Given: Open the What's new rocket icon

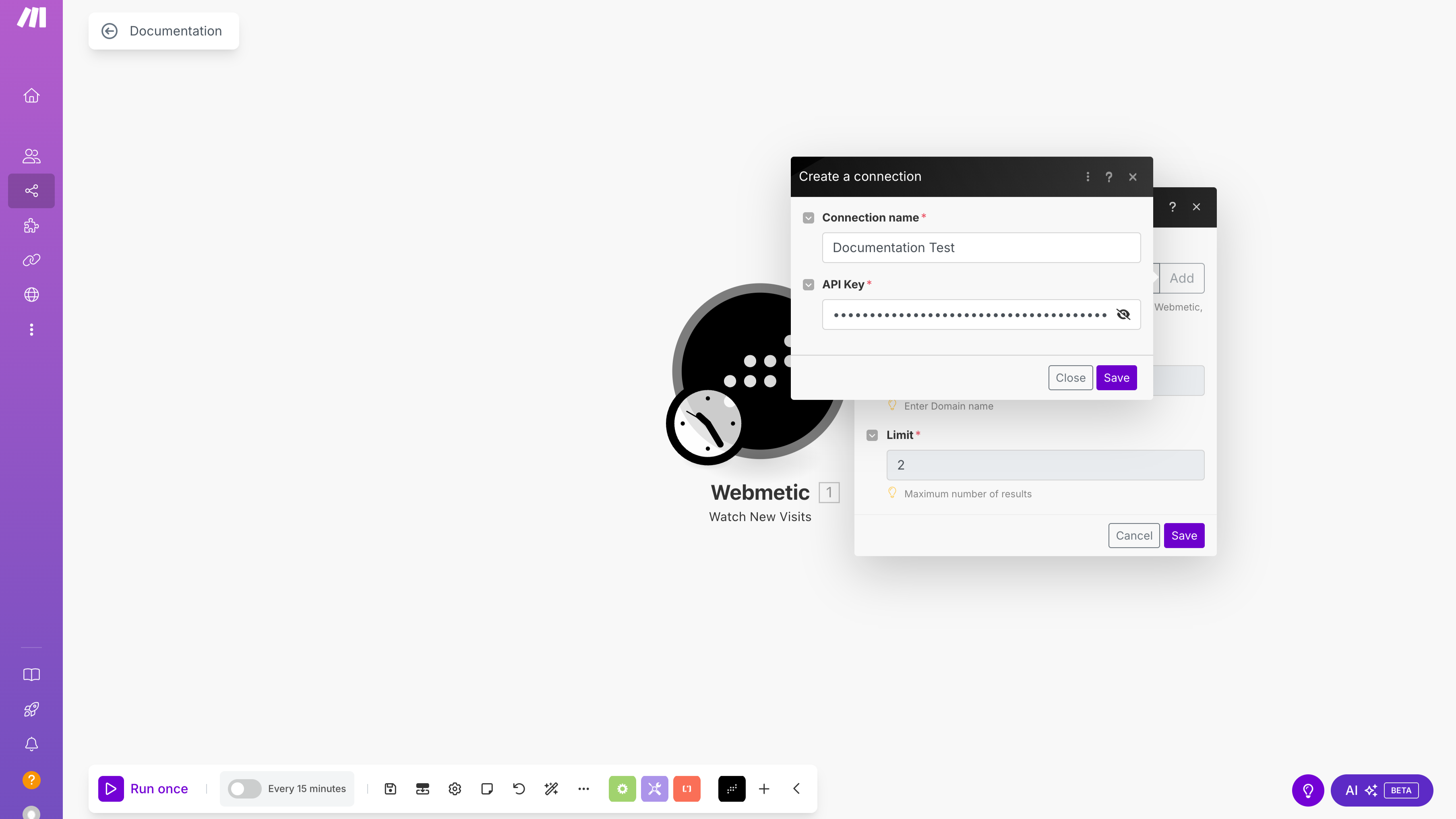Looking at the screenshot, I should 32,709.
